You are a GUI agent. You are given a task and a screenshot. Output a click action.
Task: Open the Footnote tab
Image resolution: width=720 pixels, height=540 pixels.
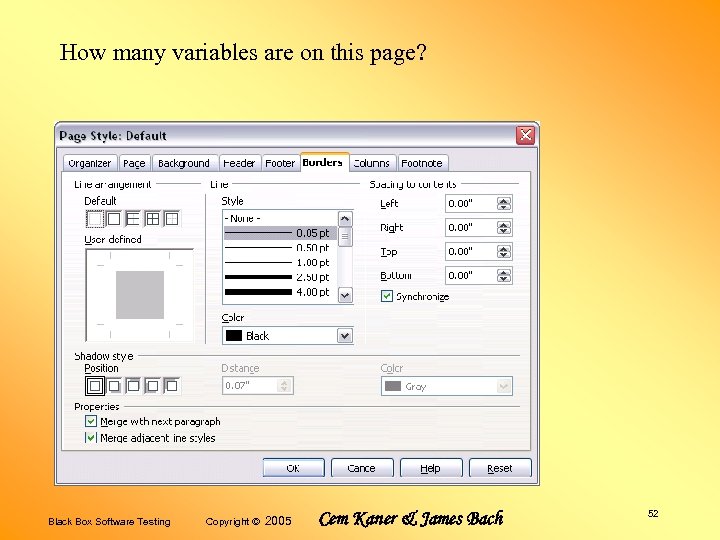(422, 163)
